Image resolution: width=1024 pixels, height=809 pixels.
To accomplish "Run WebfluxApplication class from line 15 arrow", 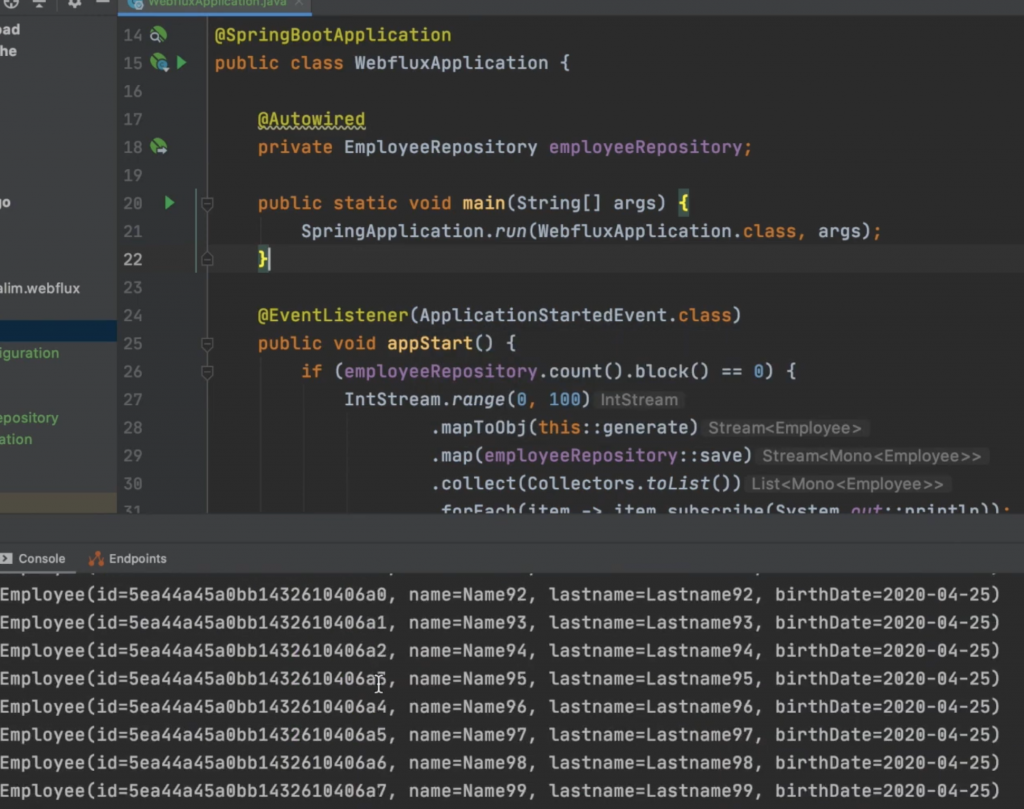I will tap(181, 63).
